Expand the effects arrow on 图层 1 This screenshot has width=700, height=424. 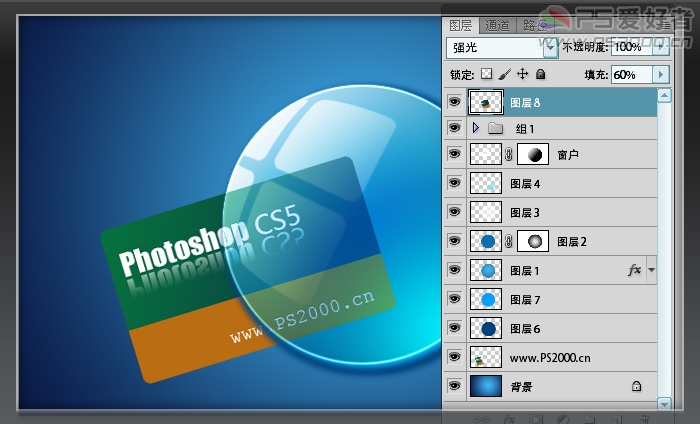[x=651, y=270]
